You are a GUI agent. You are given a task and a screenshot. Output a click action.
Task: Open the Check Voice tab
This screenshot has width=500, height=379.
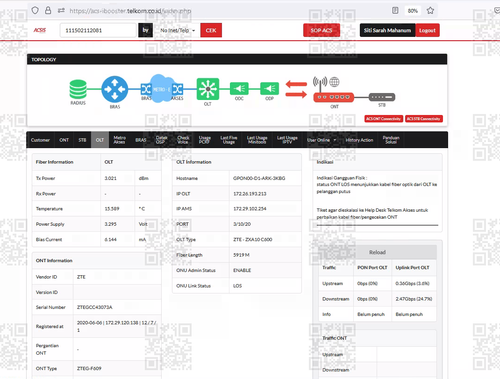point(183,140)
